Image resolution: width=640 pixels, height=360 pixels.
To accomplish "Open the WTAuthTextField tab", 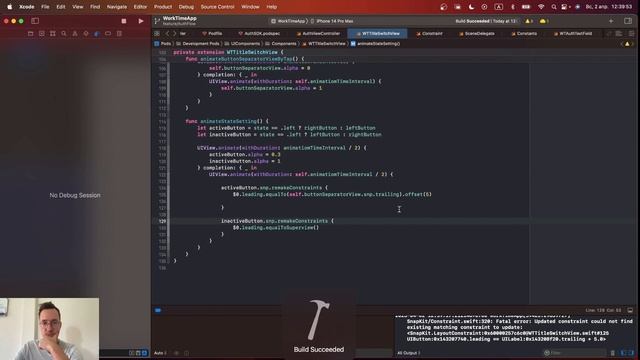I will 573,33.
